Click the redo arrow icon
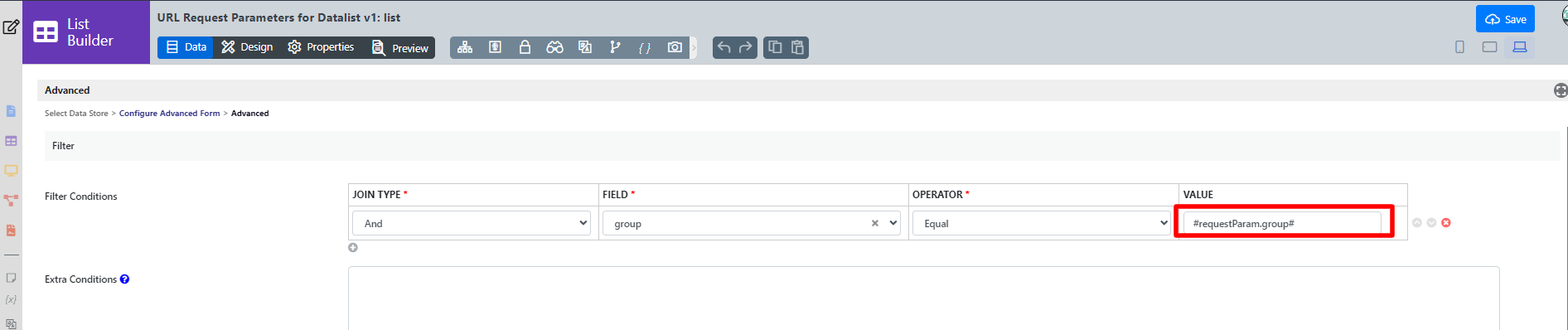Viewport: 1568px width, 330px height. [x=746, y=47]
